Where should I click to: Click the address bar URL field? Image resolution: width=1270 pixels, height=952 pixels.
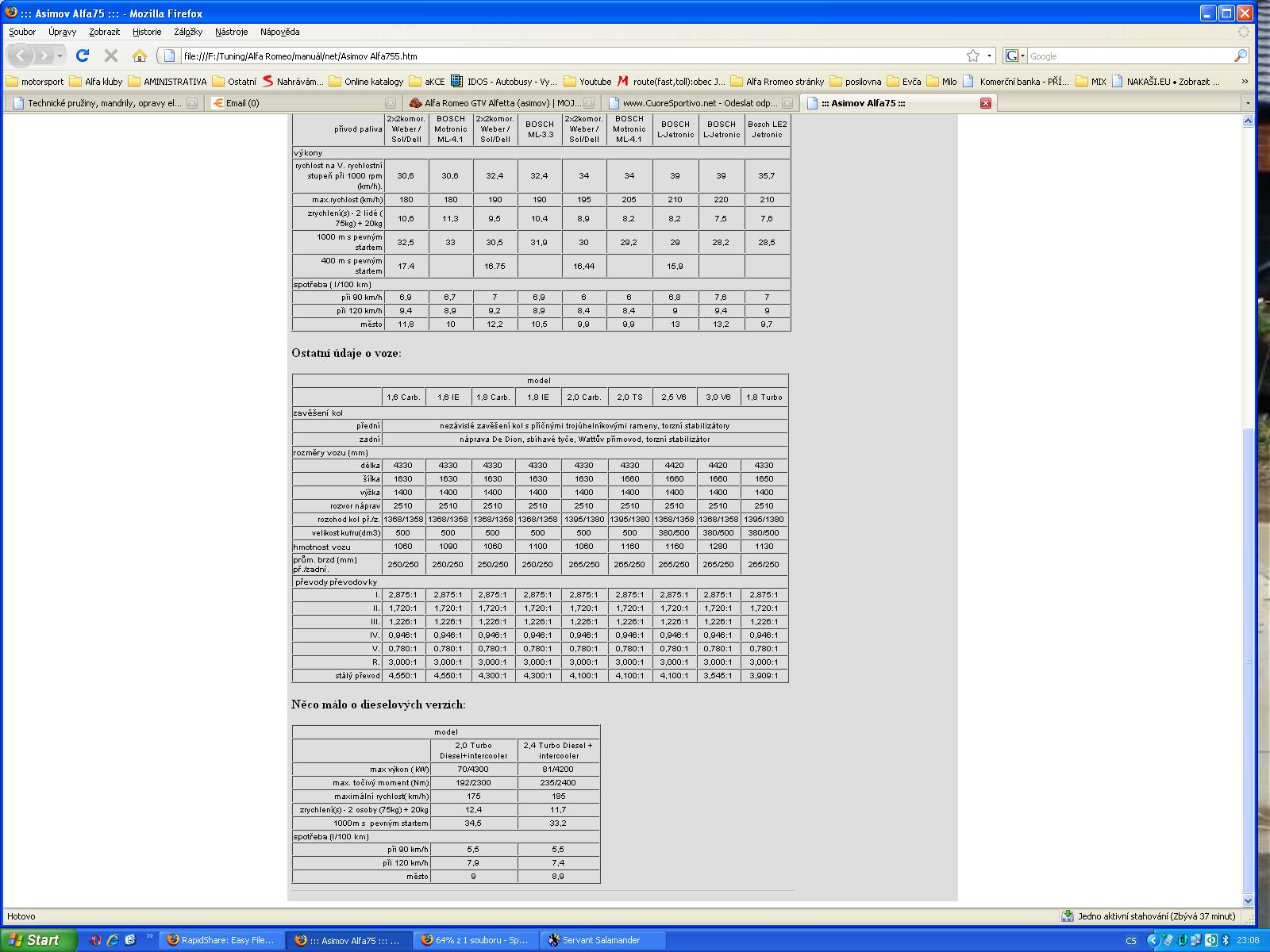pos(556,56)
